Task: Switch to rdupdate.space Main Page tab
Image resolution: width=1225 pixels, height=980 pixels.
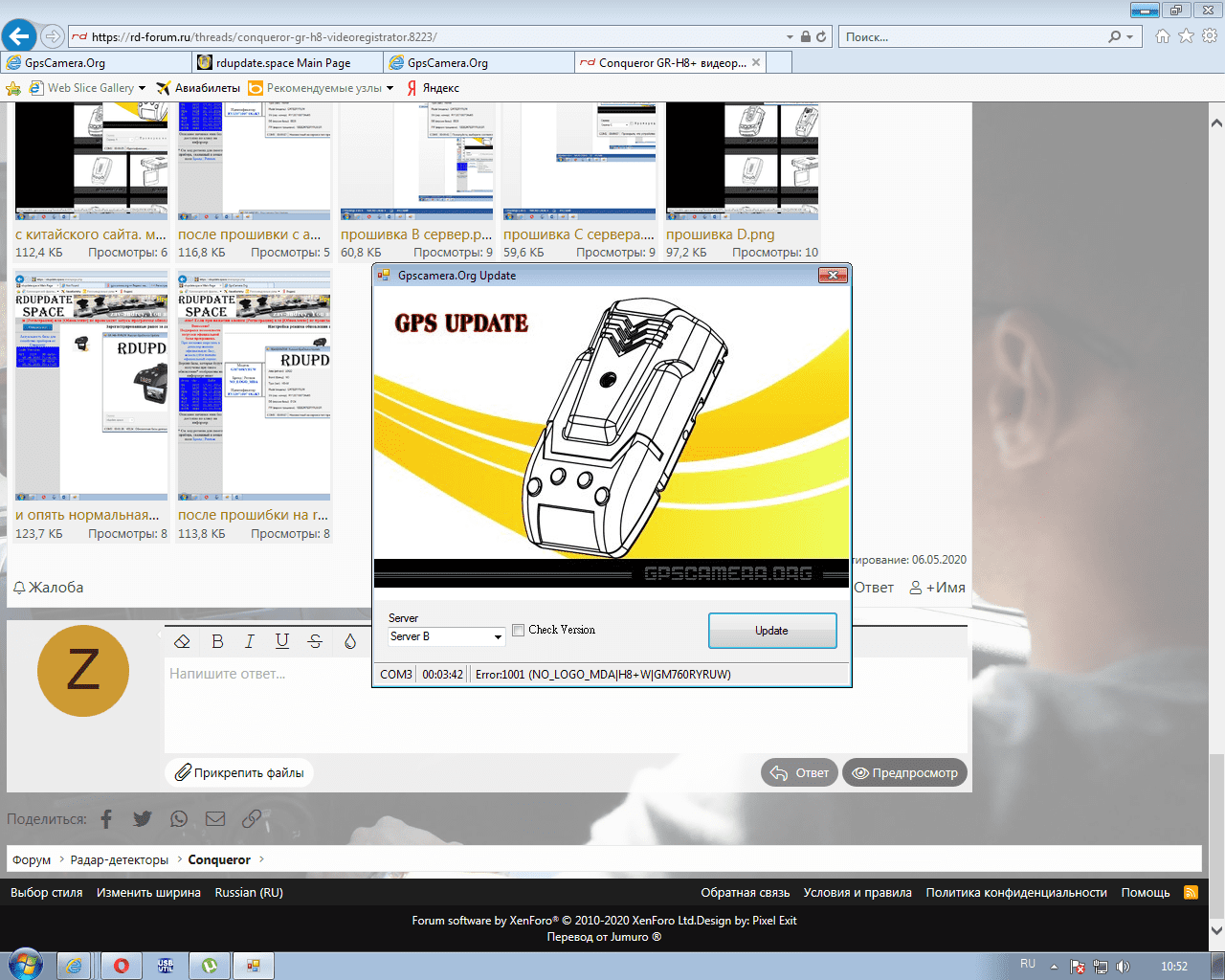Action: [x=283, y=63]
